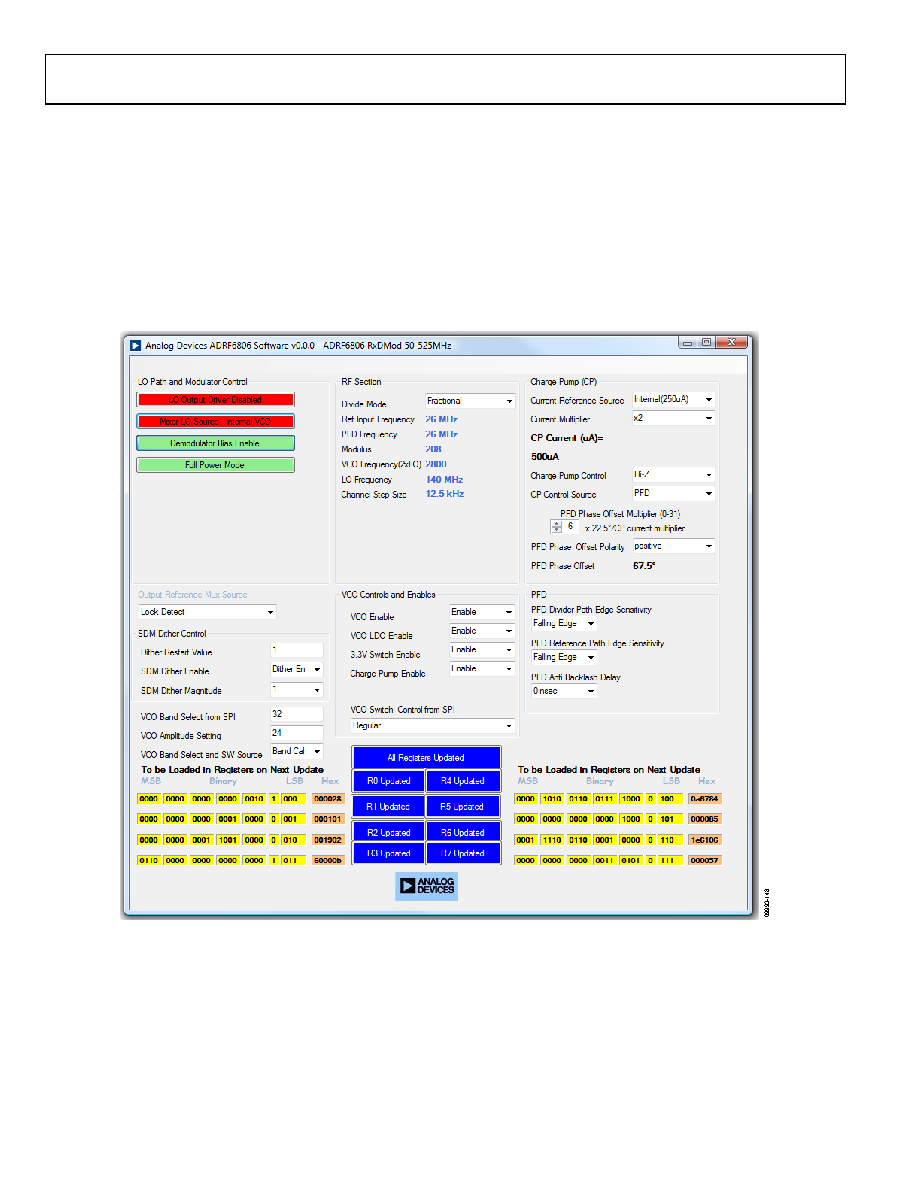The width and height of the screenshot is (918, 1188).
Task: Open the Current Multiplier x2 dropdown
Action: coord(673,418)
